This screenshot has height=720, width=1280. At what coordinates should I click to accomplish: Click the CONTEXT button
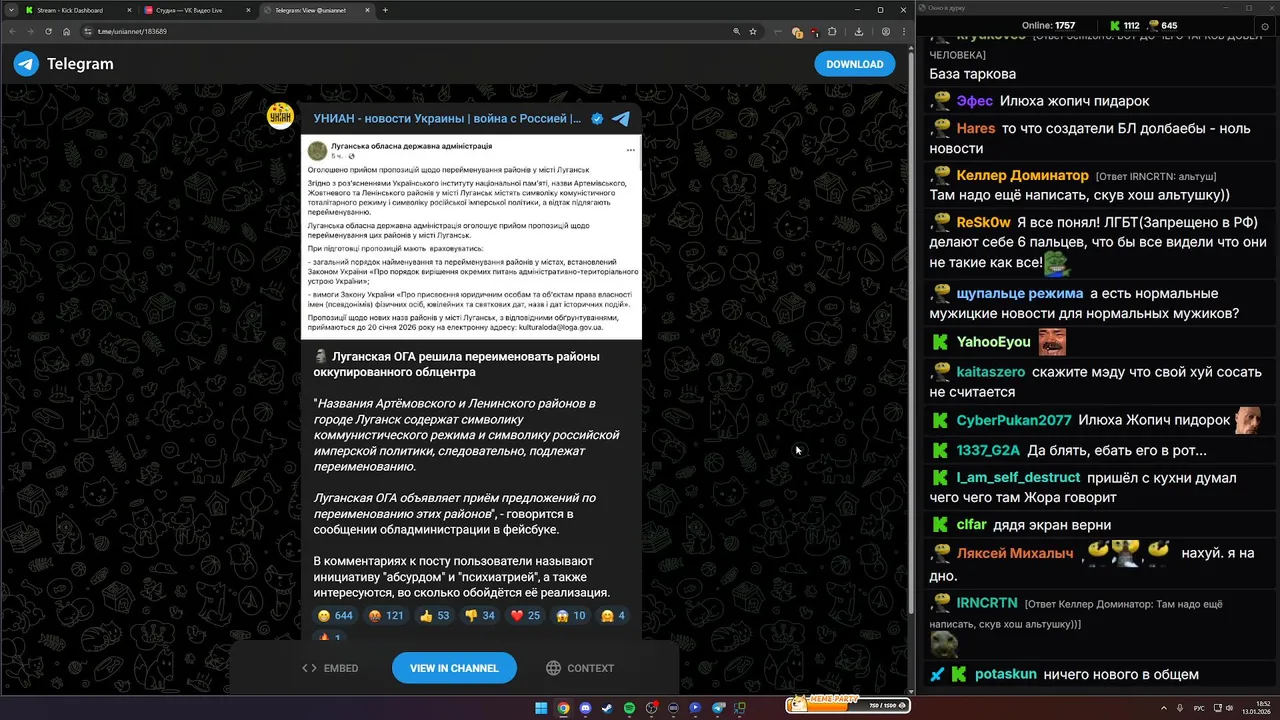[x=580, y=668]
